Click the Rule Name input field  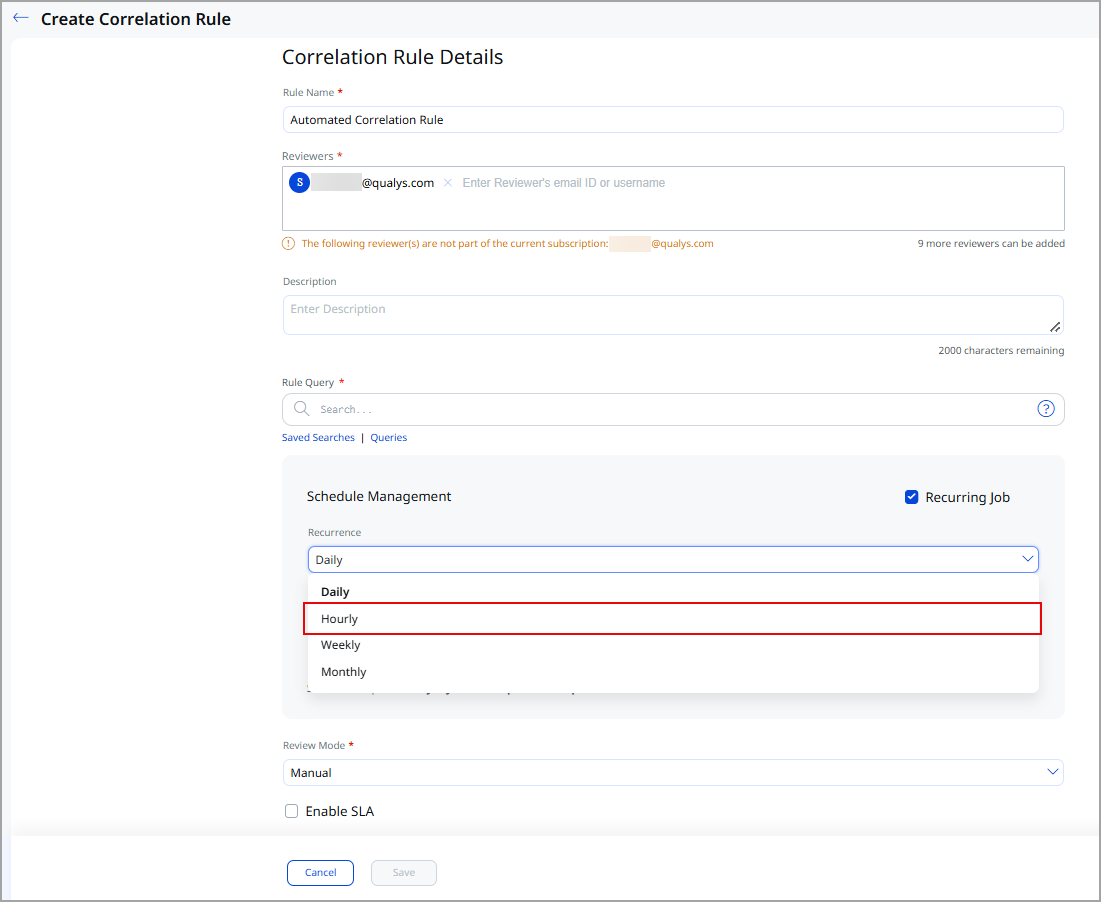673,119
